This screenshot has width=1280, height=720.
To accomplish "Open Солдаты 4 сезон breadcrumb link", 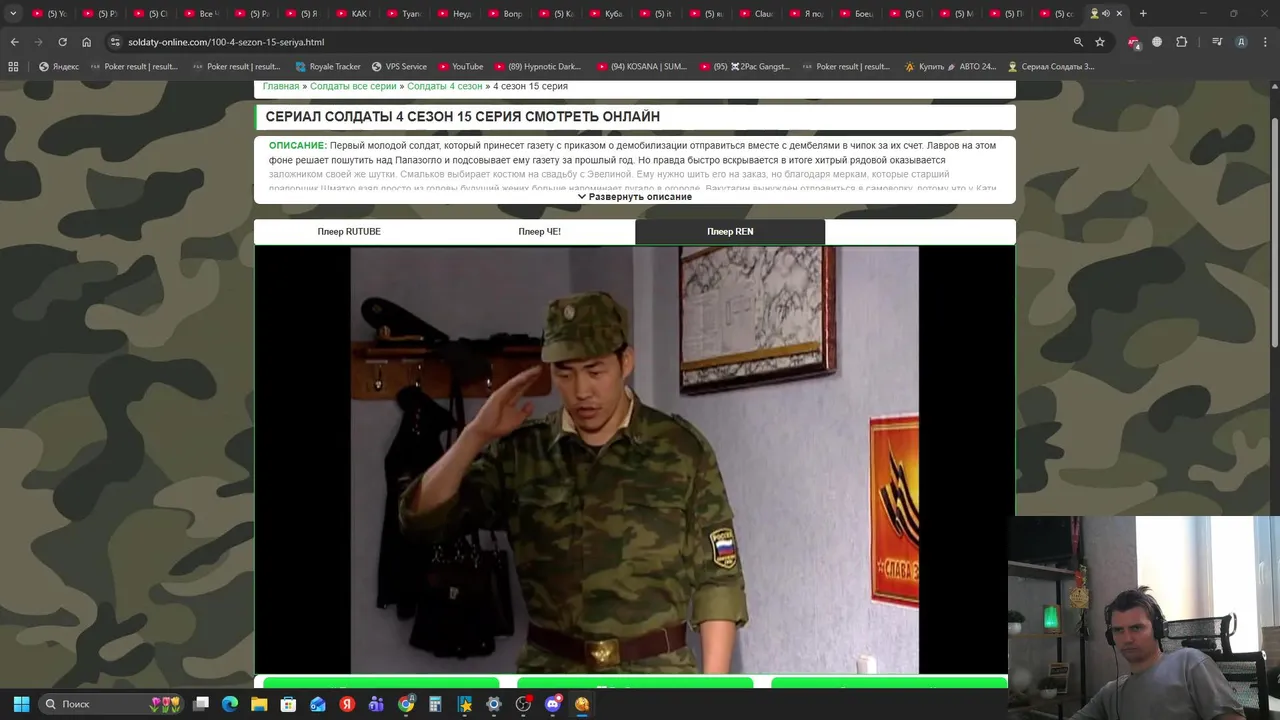I will pos(445,86).
